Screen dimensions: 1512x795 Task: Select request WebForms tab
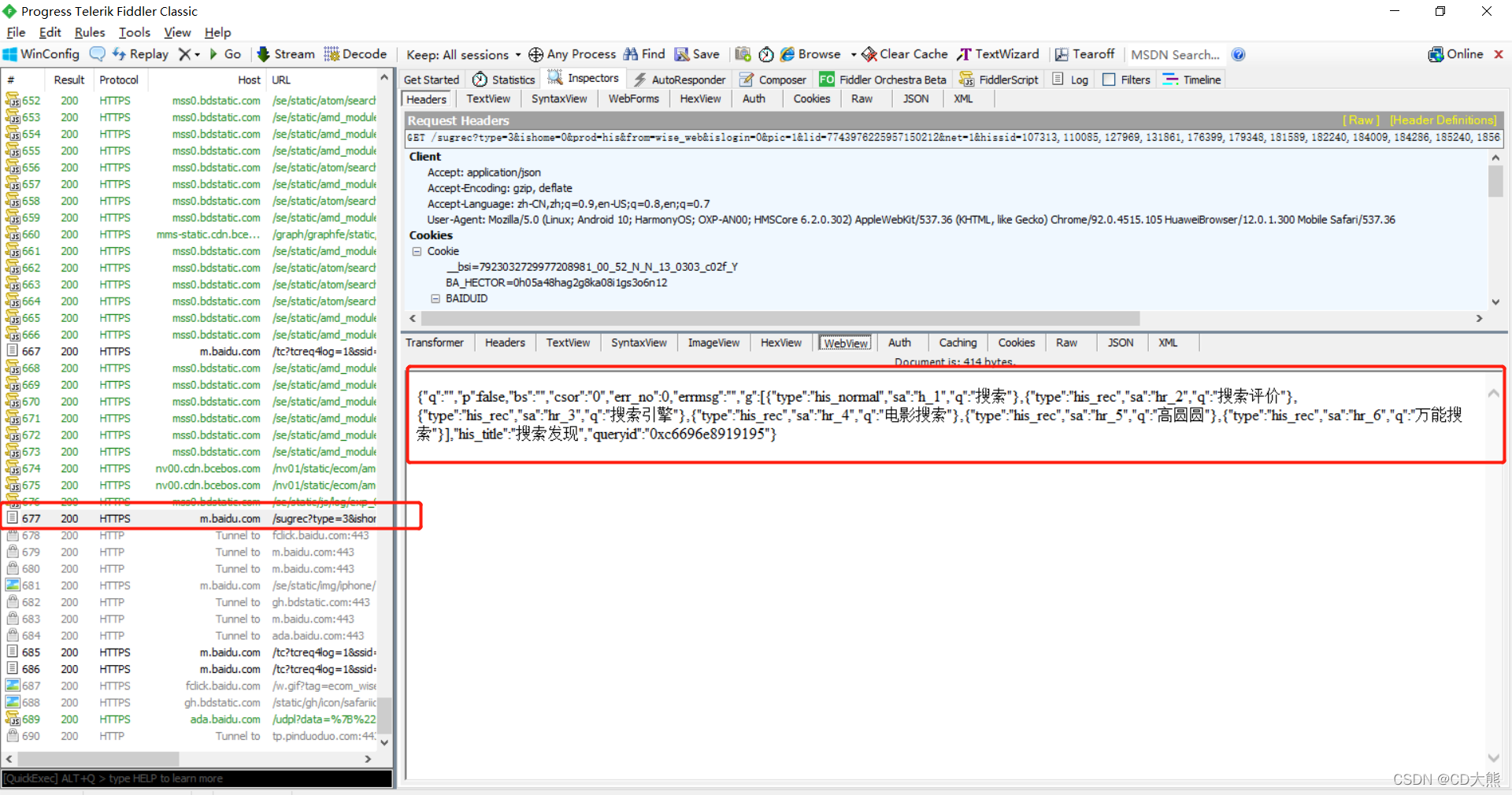coord(633,99)
